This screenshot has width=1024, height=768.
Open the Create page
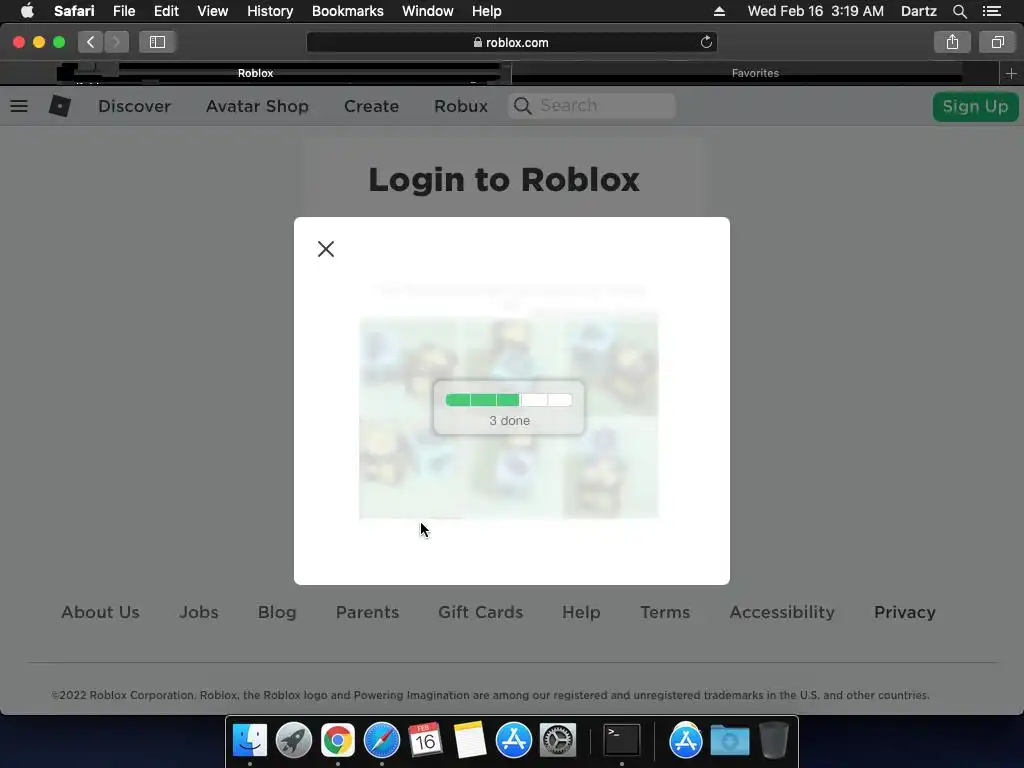371,106
